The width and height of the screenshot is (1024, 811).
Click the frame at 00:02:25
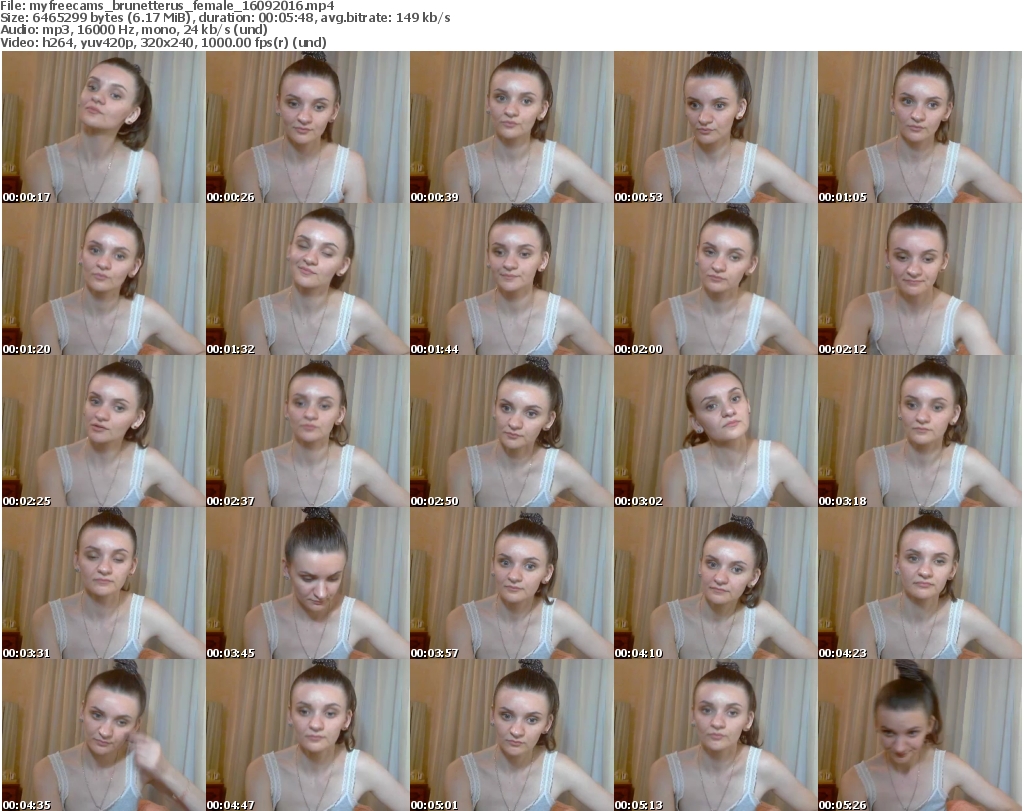(103, 431)
